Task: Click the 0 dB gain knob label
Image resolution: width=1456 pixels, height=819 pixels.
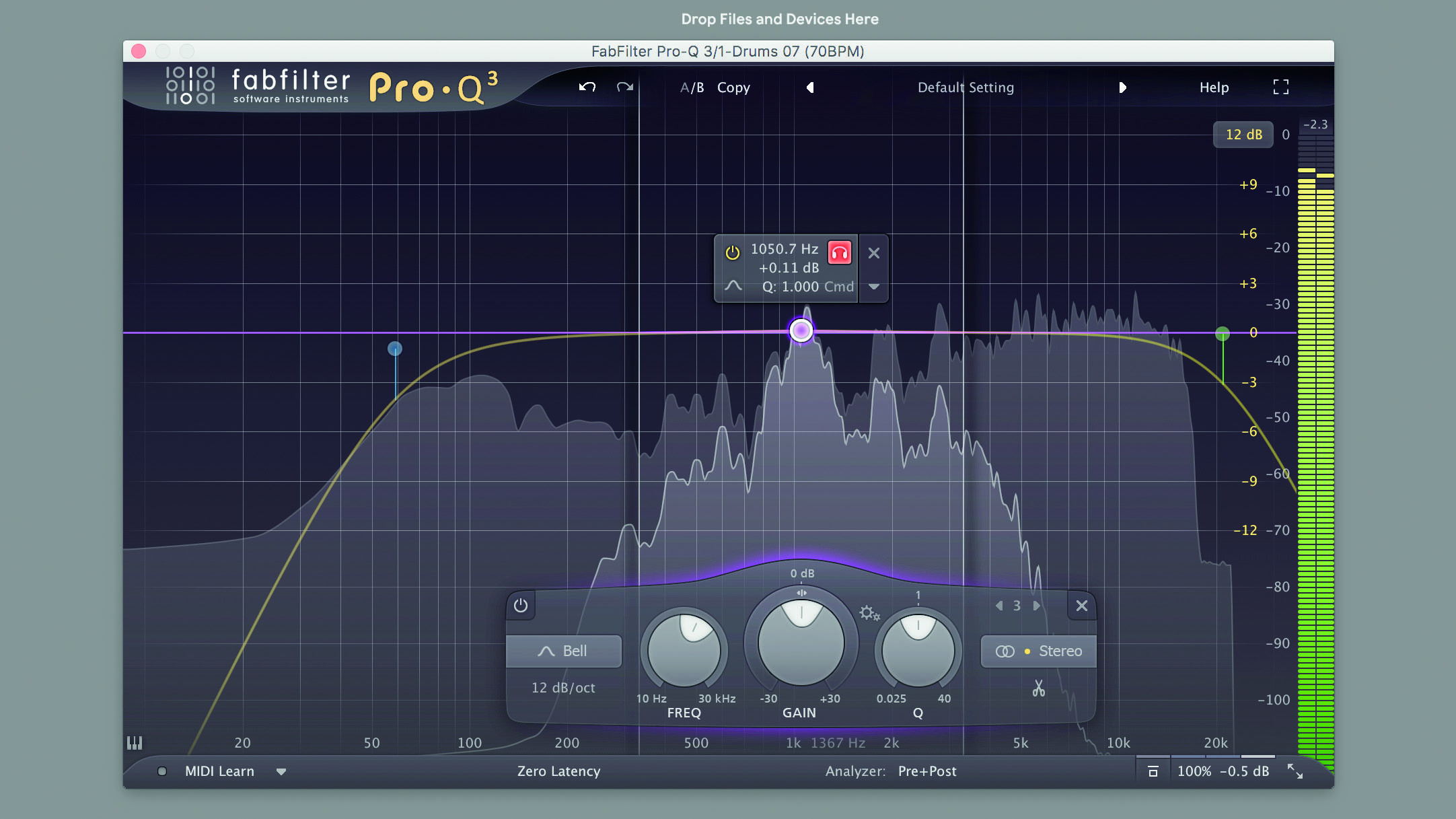Action: coord(802,573)
